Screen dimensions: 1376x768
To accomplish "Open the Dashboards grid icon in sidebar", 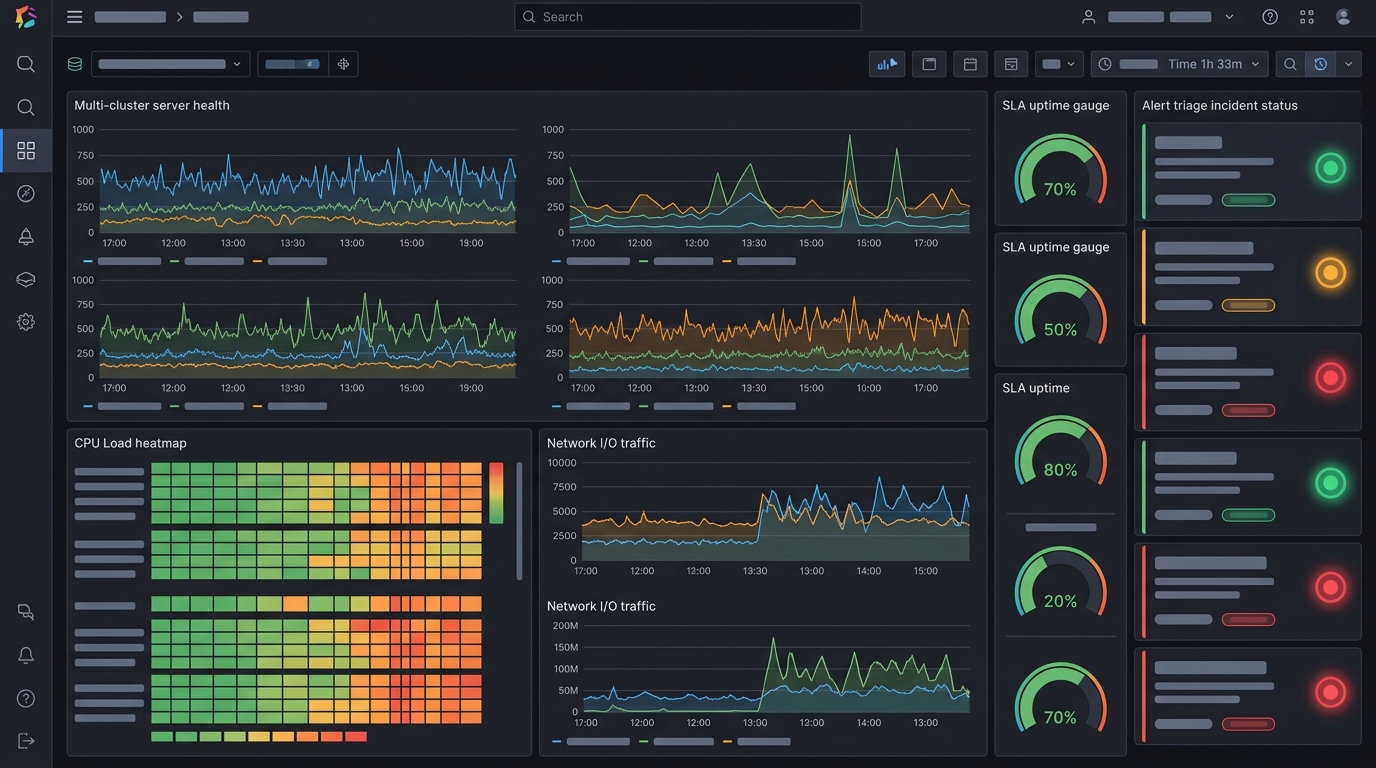I will click(26, 150).
